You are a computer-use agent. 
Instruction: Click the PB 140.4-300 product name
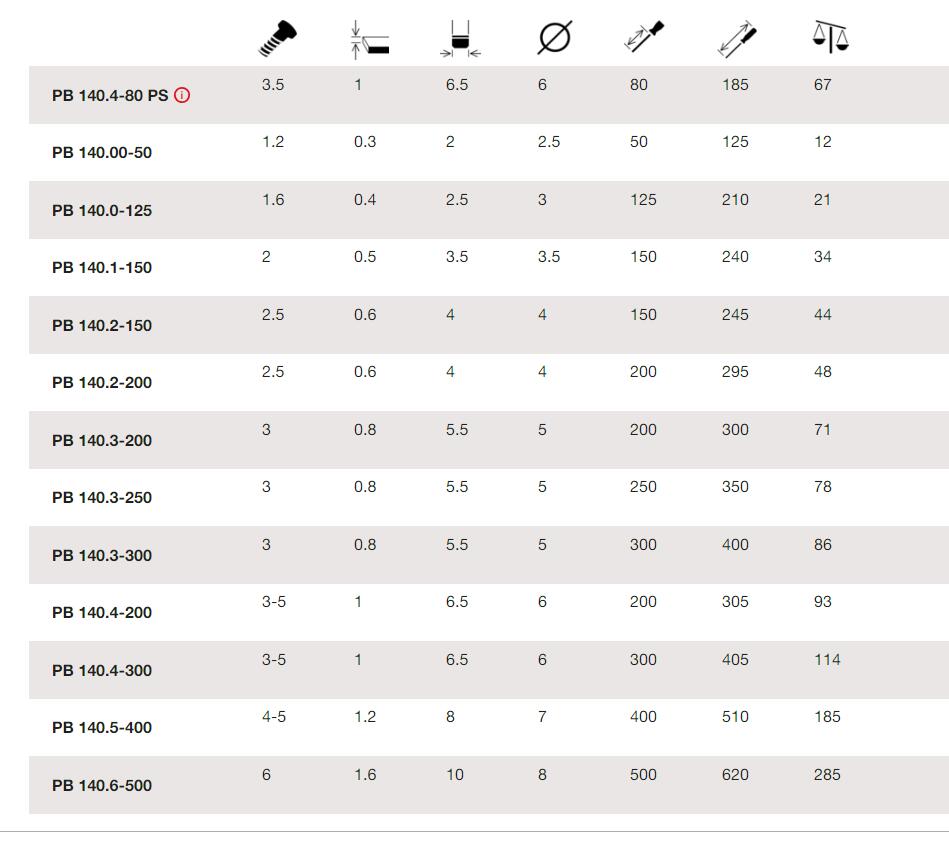[102, 671]
